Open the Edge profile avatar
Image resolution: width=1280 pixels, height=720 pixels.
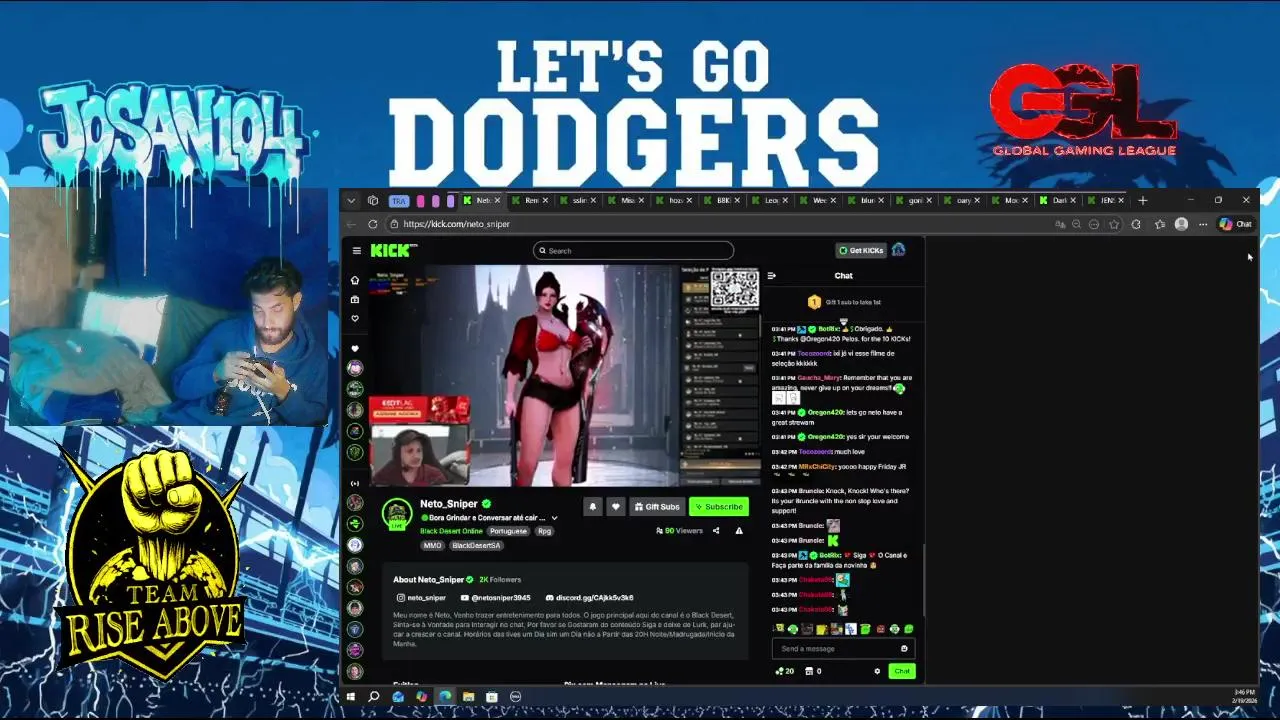(1181, 224)
